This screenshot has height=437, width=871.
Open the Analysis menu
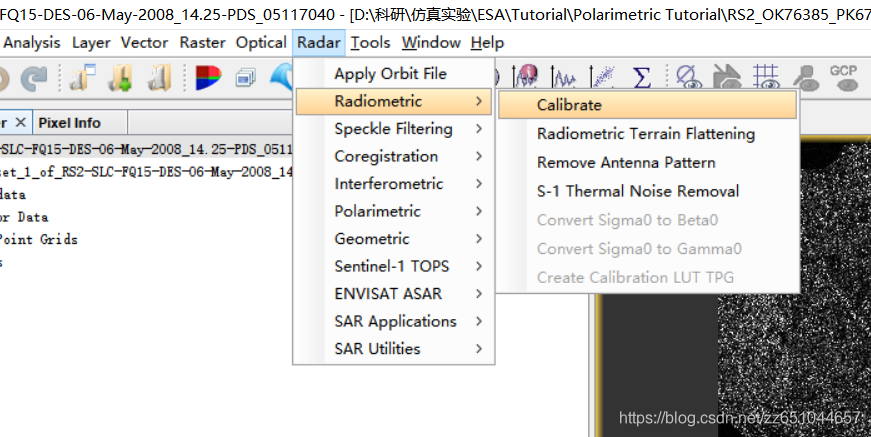pyautogui.click(x=32, y=43)
